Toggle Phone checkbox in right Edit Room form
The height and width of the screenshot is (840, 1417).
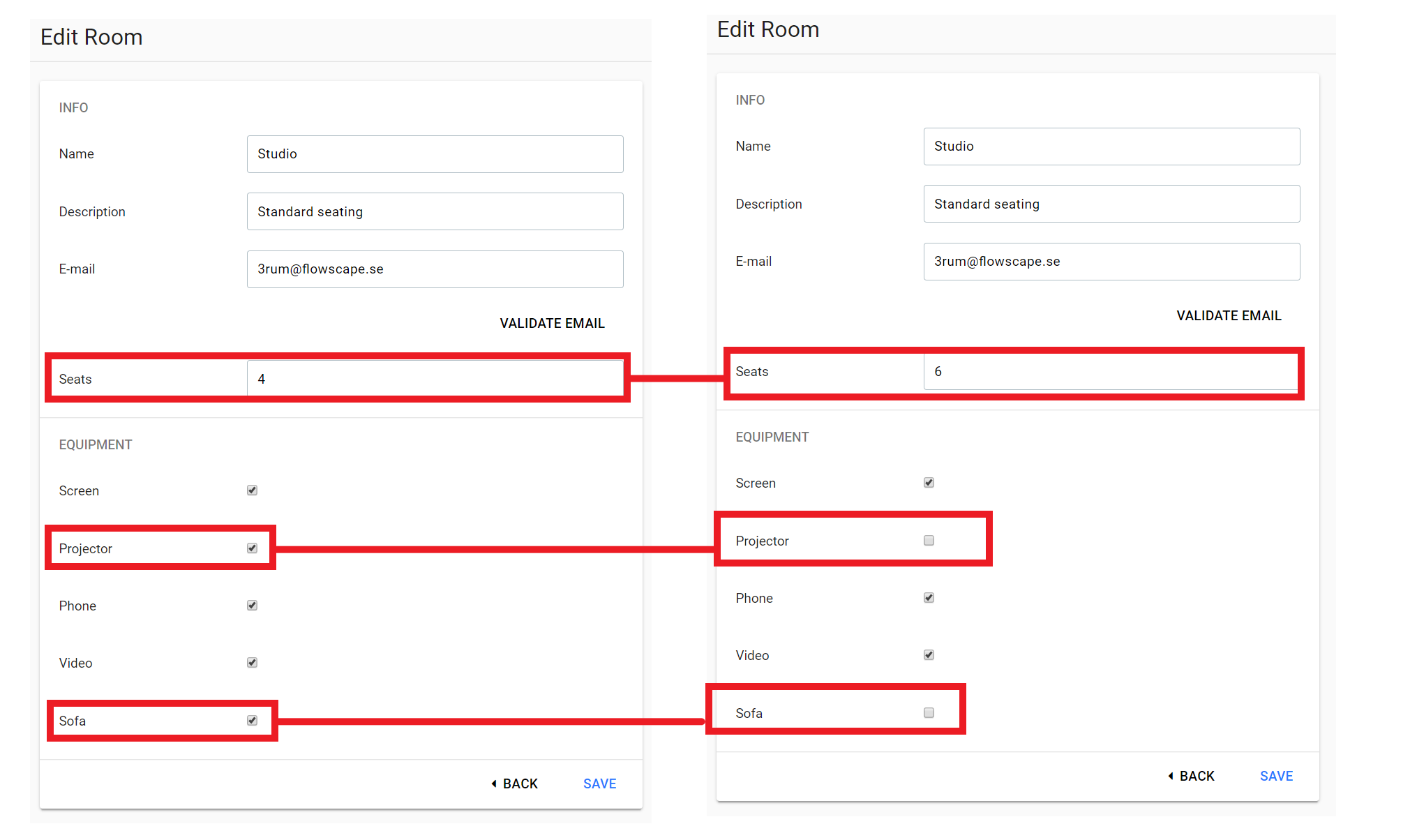(x=929, y=598)
